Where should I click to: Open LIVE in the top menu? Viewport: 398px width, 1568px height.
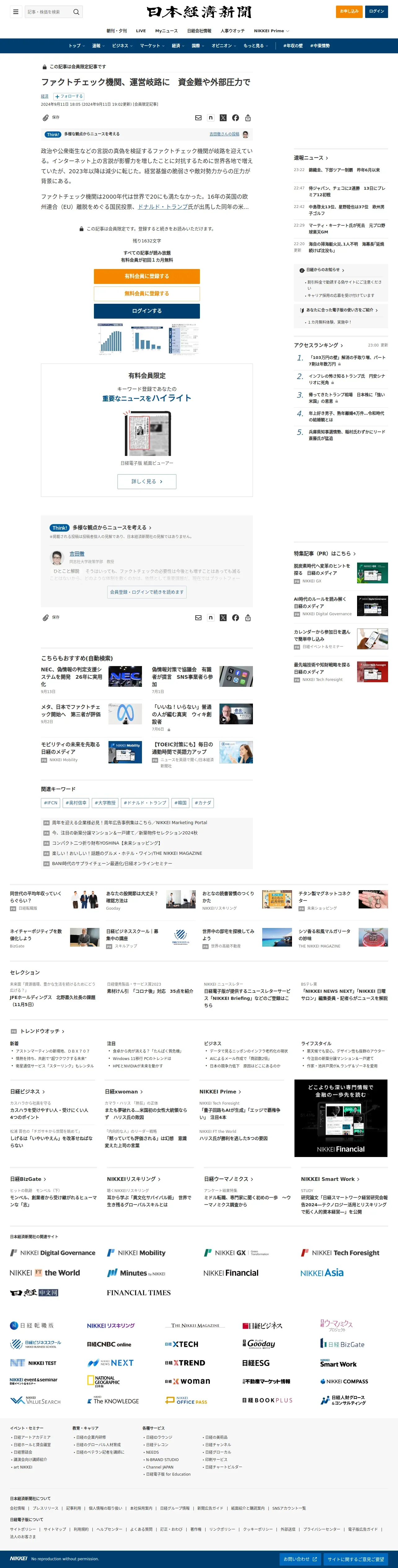point(141,31)
